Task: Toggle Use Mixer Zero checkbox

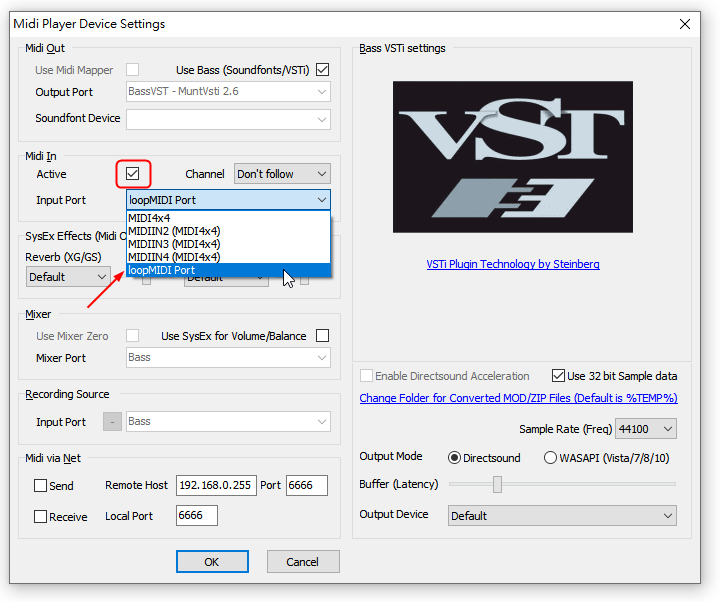Action: click(x=133, y=336)
